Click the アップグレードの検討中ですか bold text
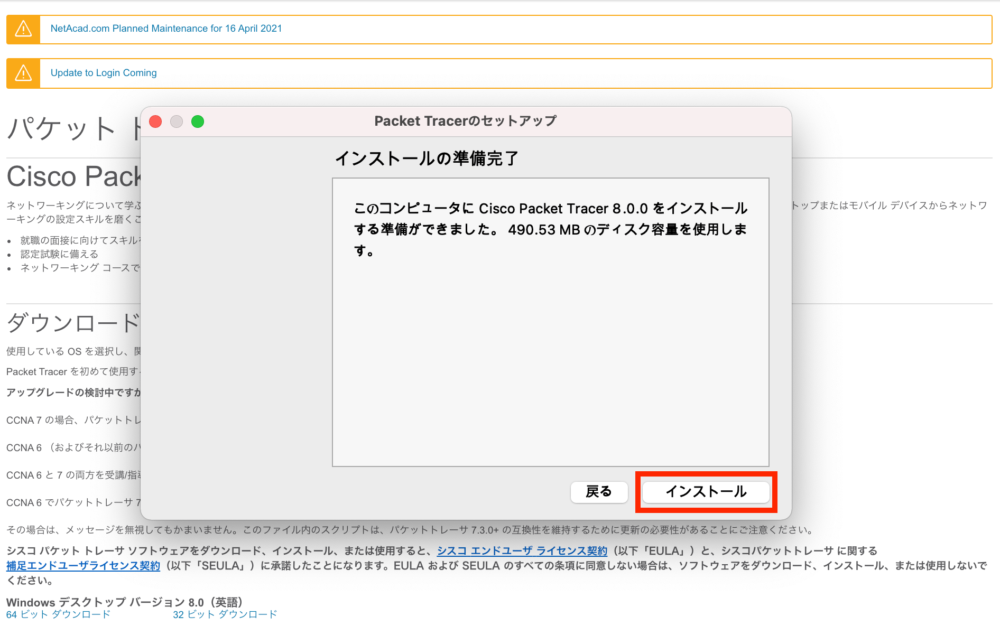Screen dimensions: 1000x635 pyautogui.click(x=73, y=392)
